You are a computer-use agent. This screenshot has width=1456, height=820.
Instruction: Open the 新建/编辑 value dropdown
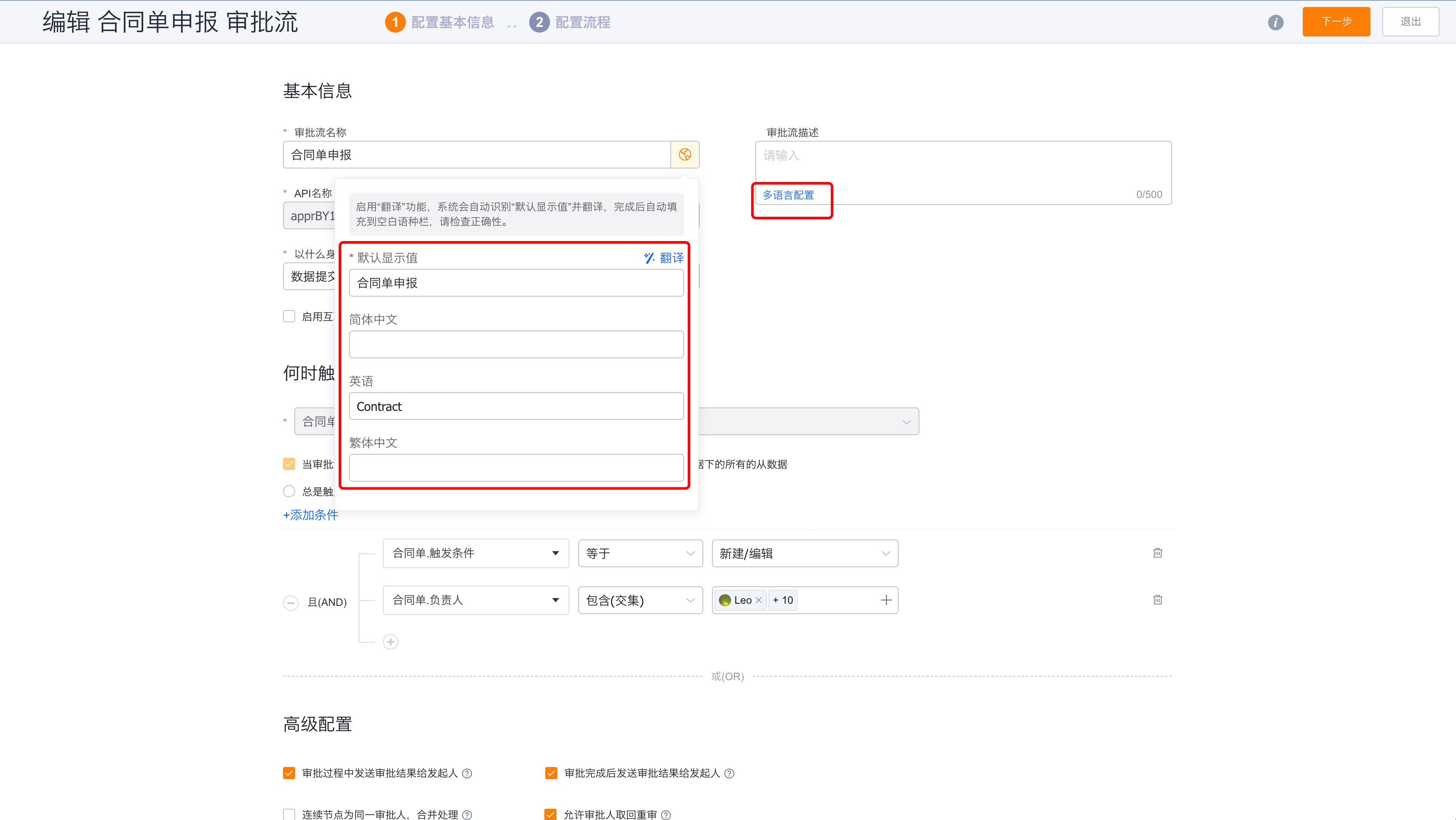pyautogui.click(x=805, y=553)
